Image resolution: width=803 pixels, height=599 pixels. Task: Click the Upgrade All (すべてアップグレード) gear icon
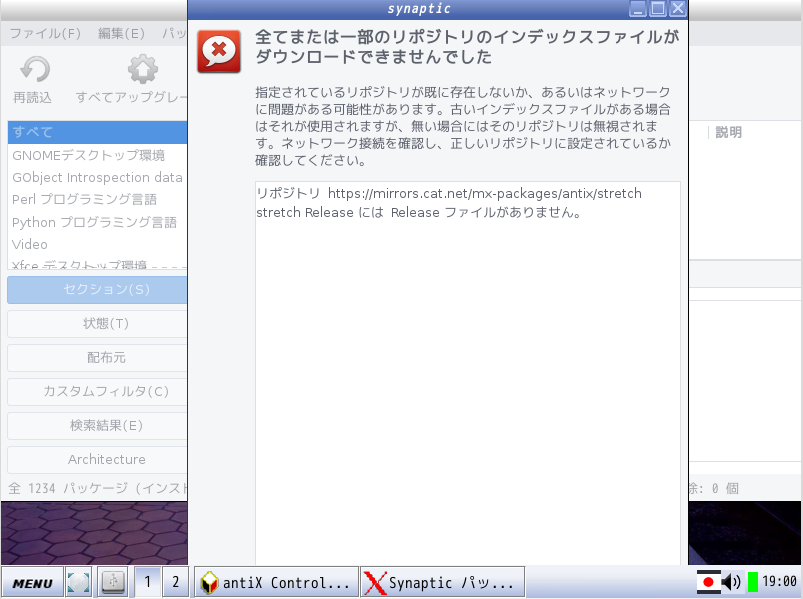click(x=142, y=69)
